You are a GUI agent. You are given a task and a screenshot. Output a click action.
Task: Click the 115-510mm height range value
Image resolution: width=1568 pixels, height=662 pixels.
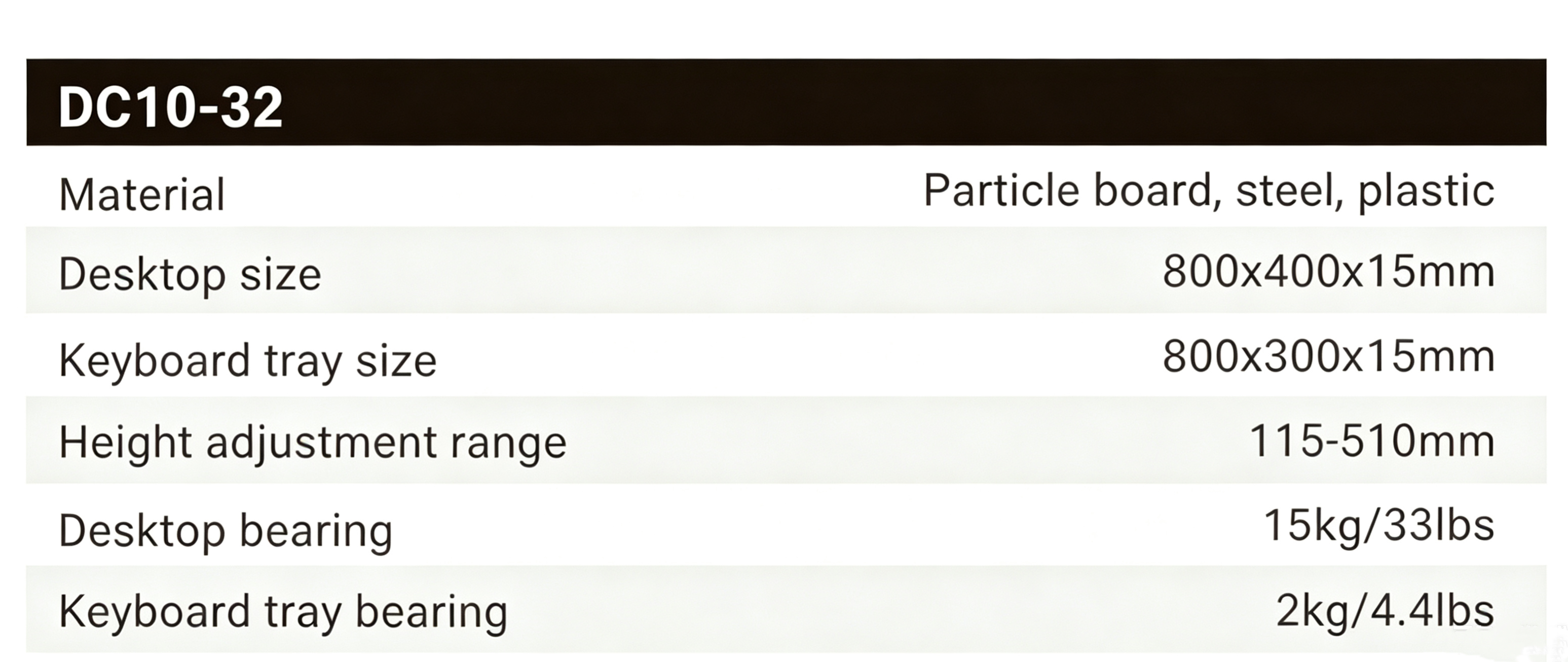point(1372,441)
